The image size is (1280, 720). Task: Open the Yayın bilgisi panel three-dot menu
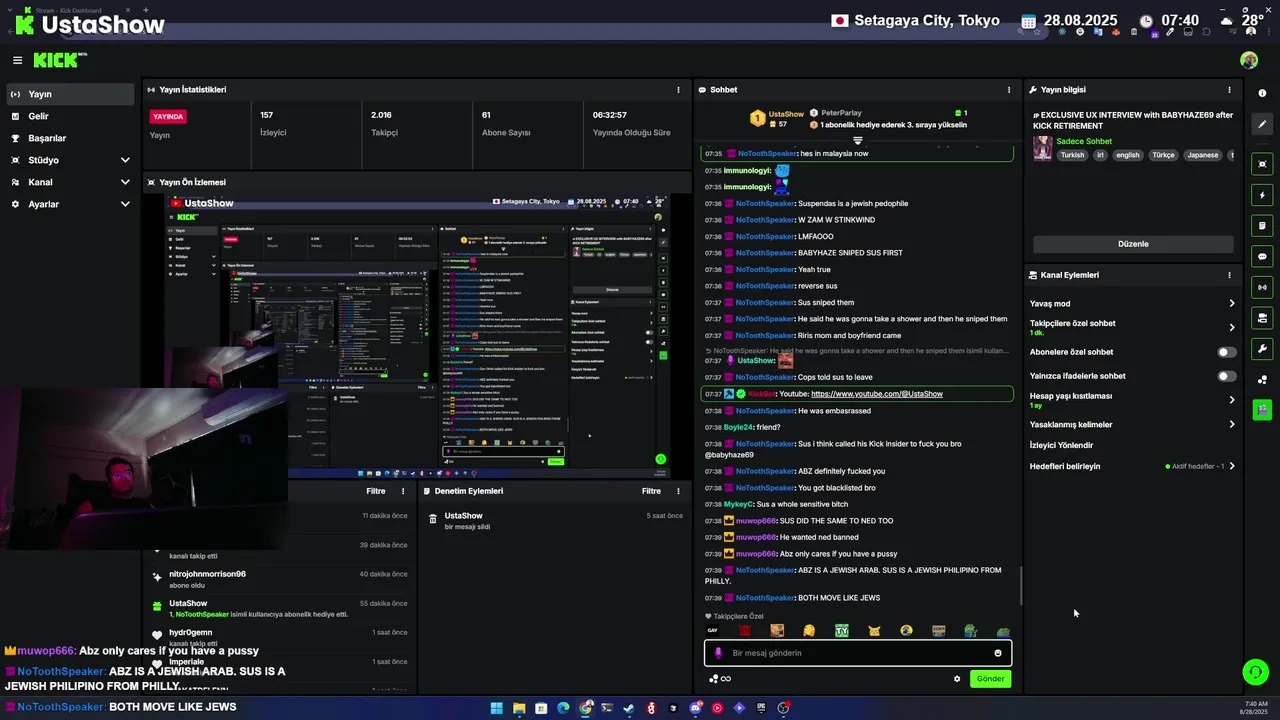[x=1230, y=90]
